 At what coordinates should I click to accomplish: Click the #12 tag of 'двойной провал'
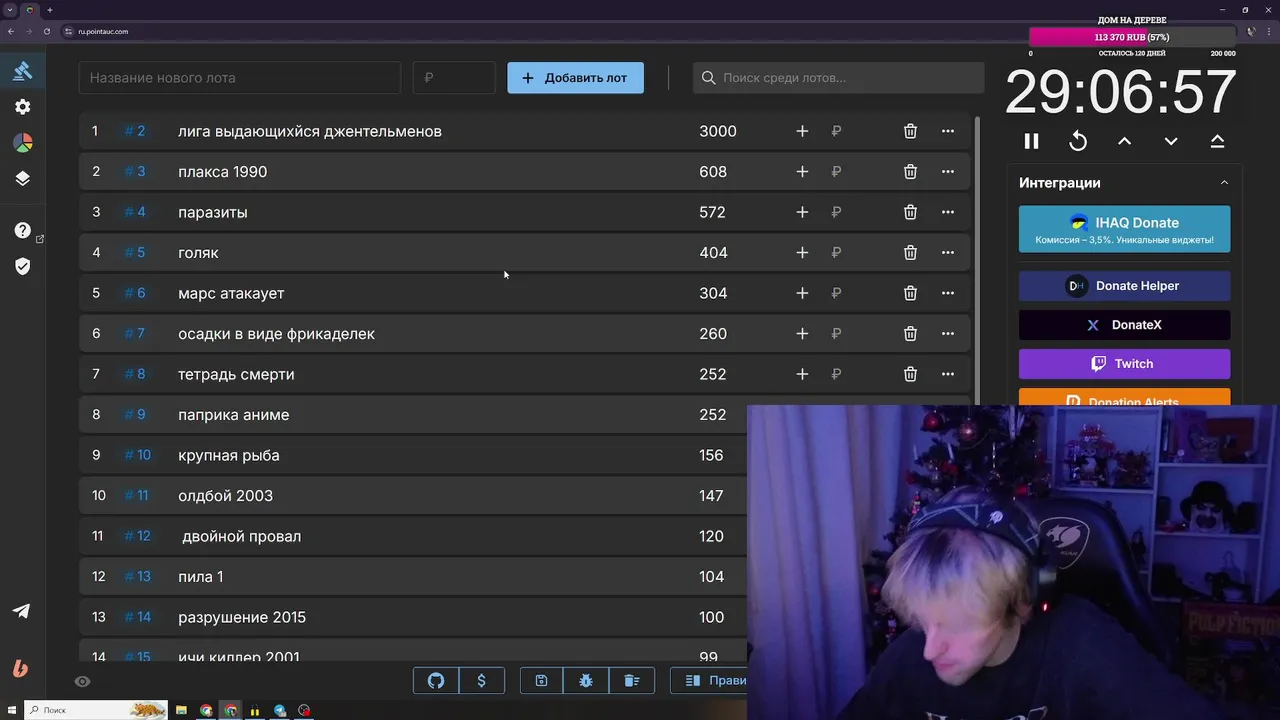(137, 536)
